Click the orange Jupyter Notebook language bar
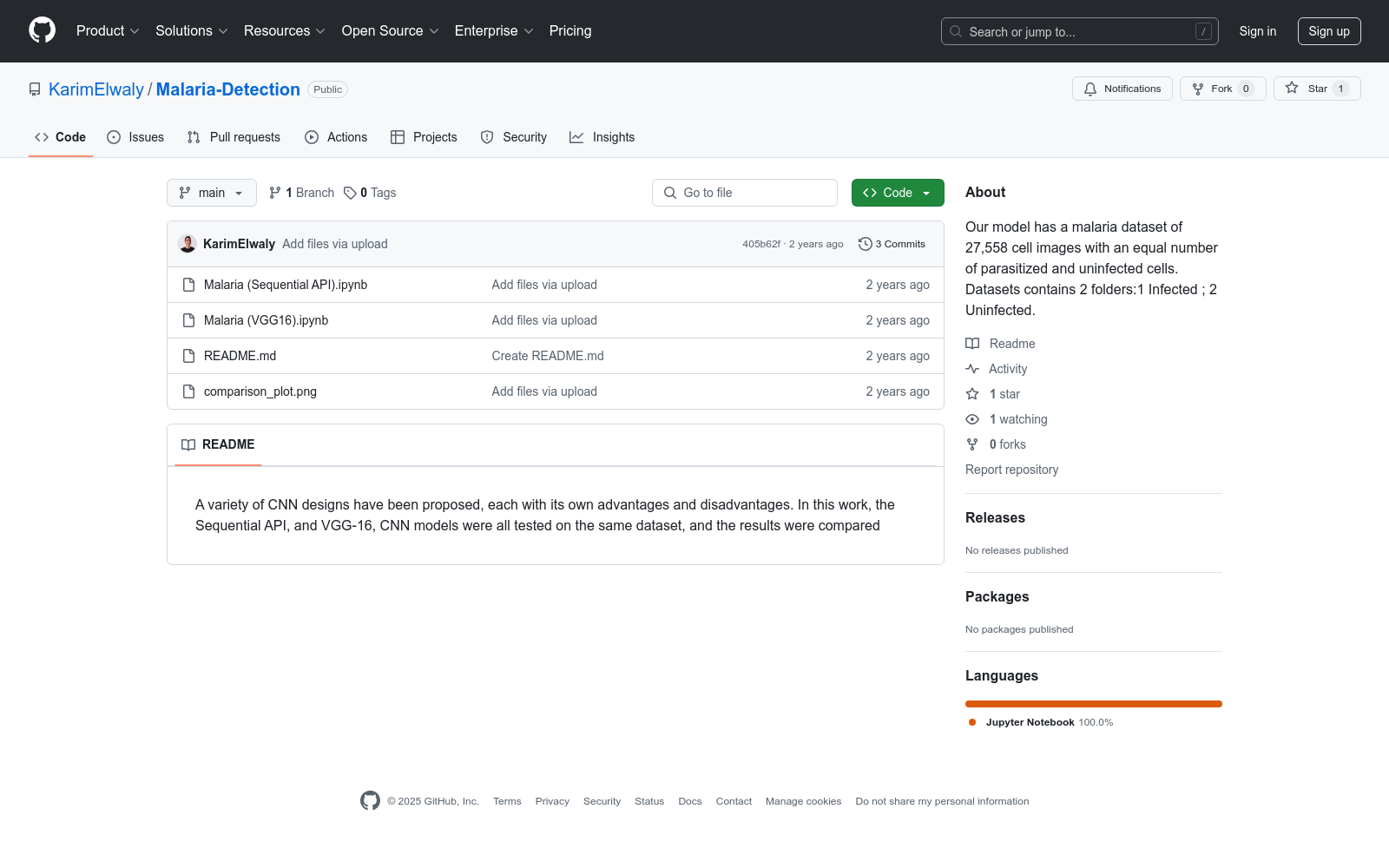The width and height of the screenshot is (1389, 868). pos(1094,704)
